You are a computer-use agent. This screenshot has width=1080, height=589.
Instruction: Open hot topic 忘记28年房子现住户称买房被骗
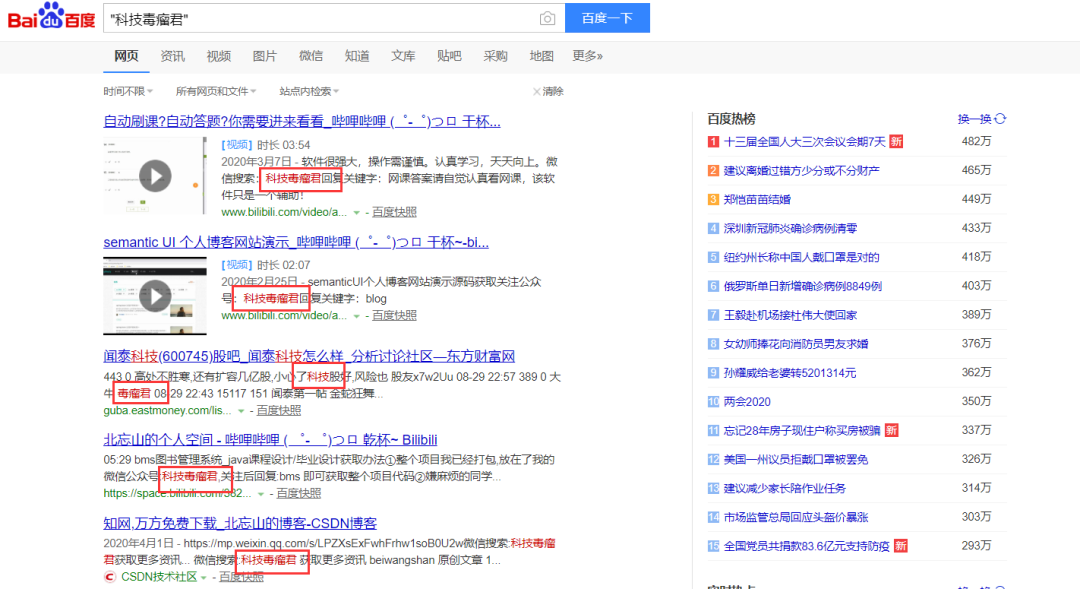[802, 431]
